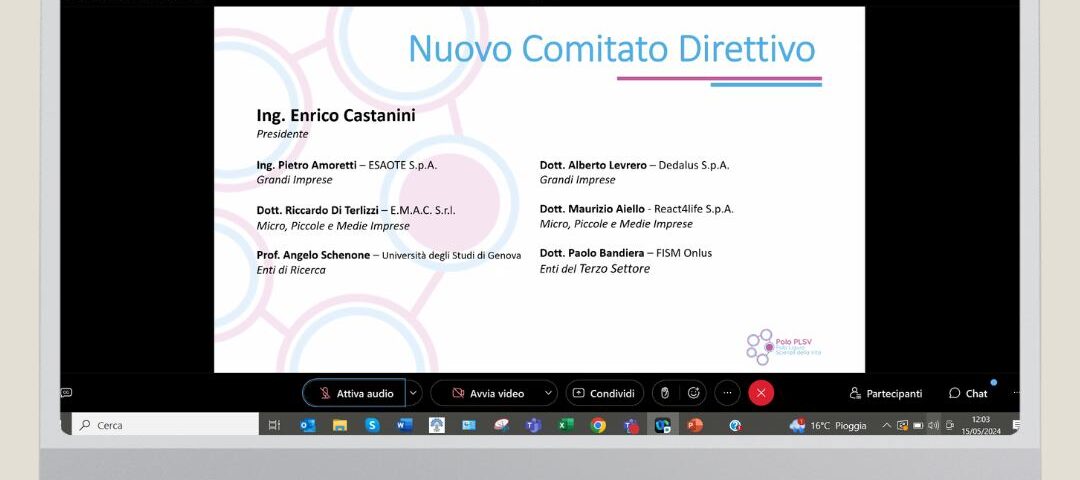Leave meeting with red X button

(761, 393)
